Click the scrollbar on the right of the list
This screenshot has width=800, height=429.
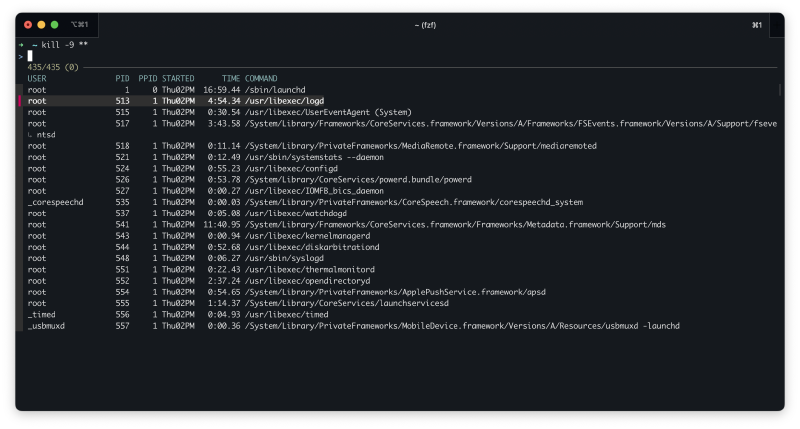tap(779, 89)
